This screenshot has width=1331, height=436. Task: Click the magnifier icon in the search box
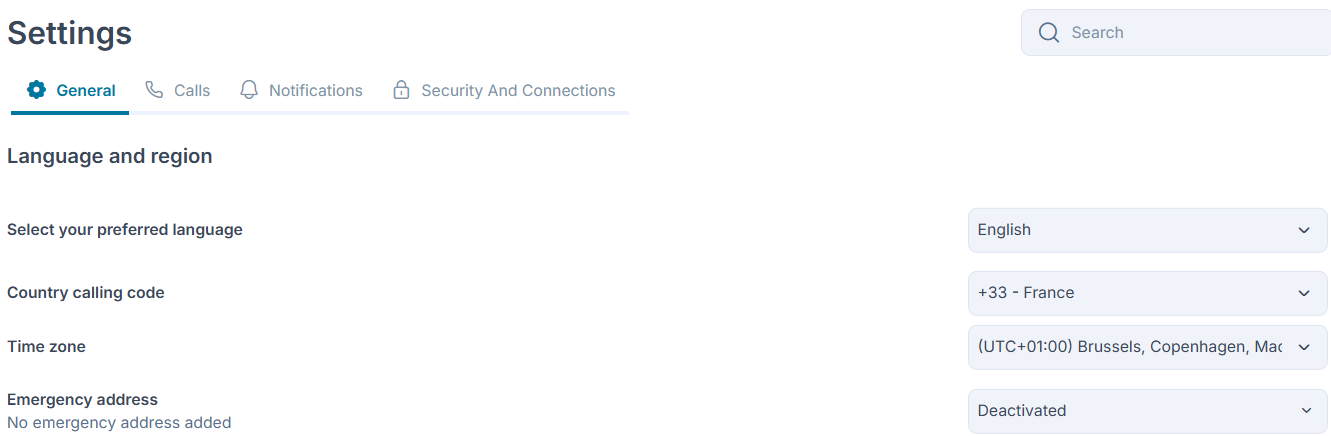click(x=1049, y=32)
